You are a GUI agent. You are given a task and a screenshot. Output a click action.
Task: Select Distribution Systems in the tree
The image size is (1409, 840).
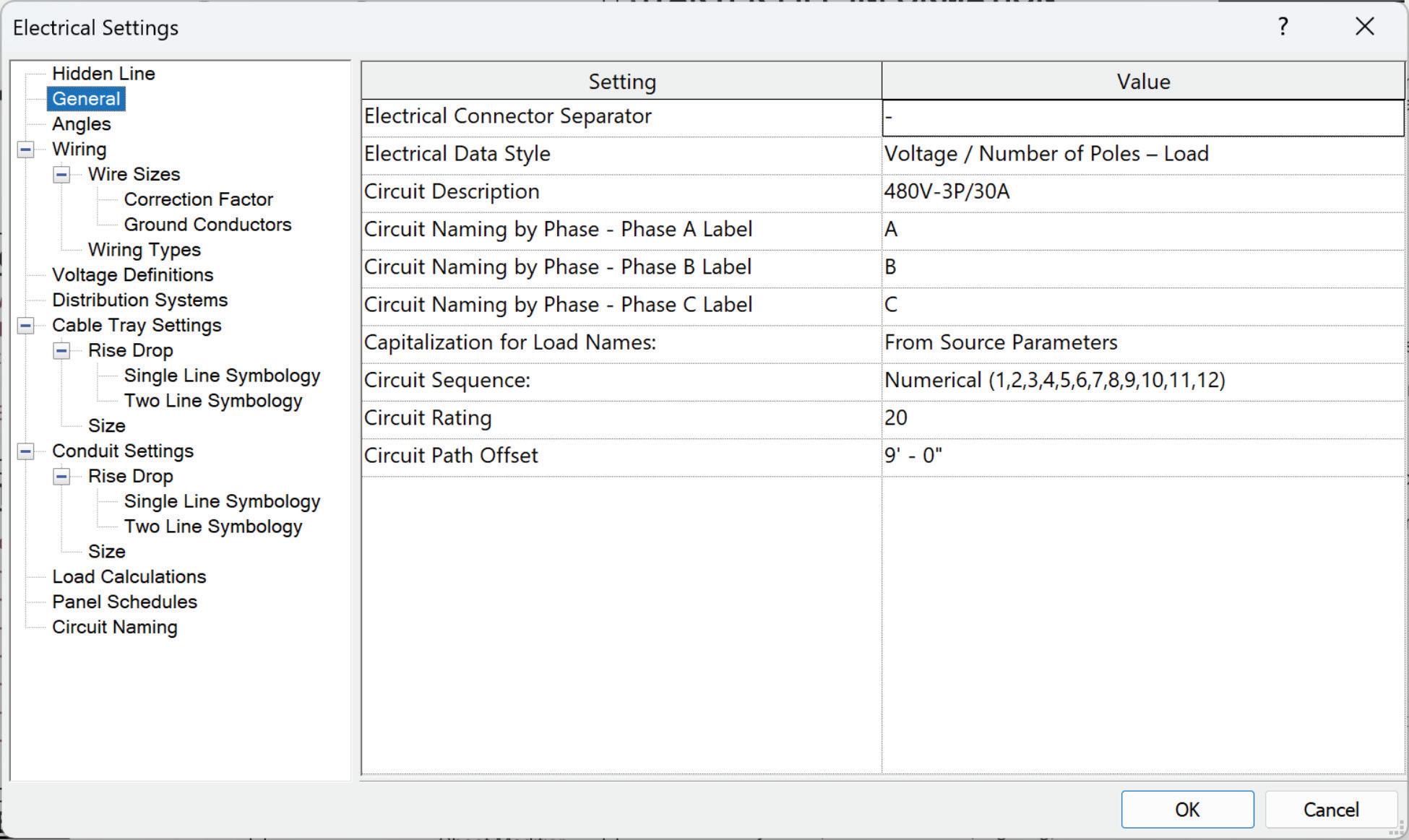(x=139, y=300)
